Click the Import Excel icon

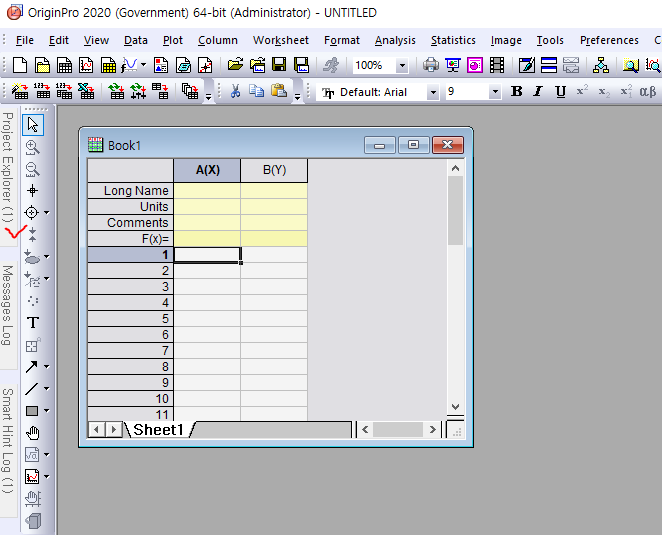pos(86,91)
